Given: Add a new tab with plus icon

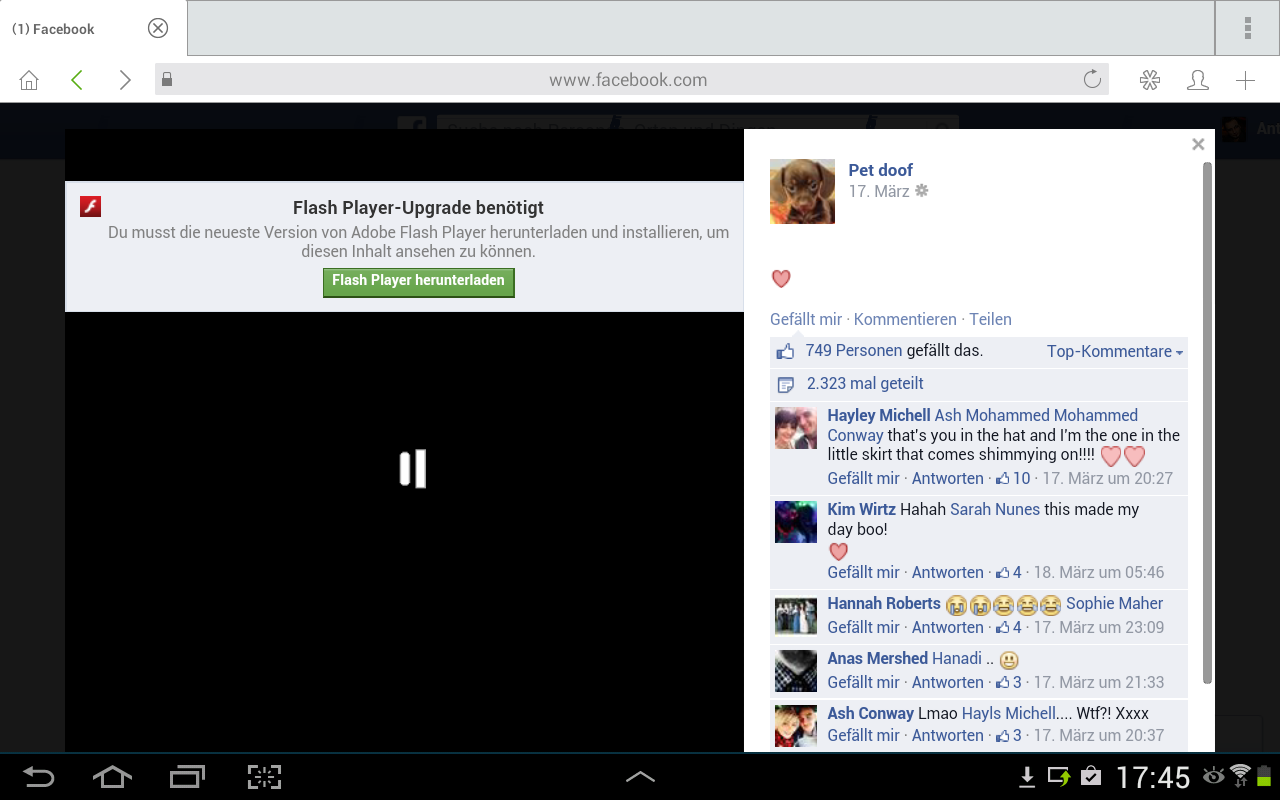Looking at the screenshot, I should 1245,80.
